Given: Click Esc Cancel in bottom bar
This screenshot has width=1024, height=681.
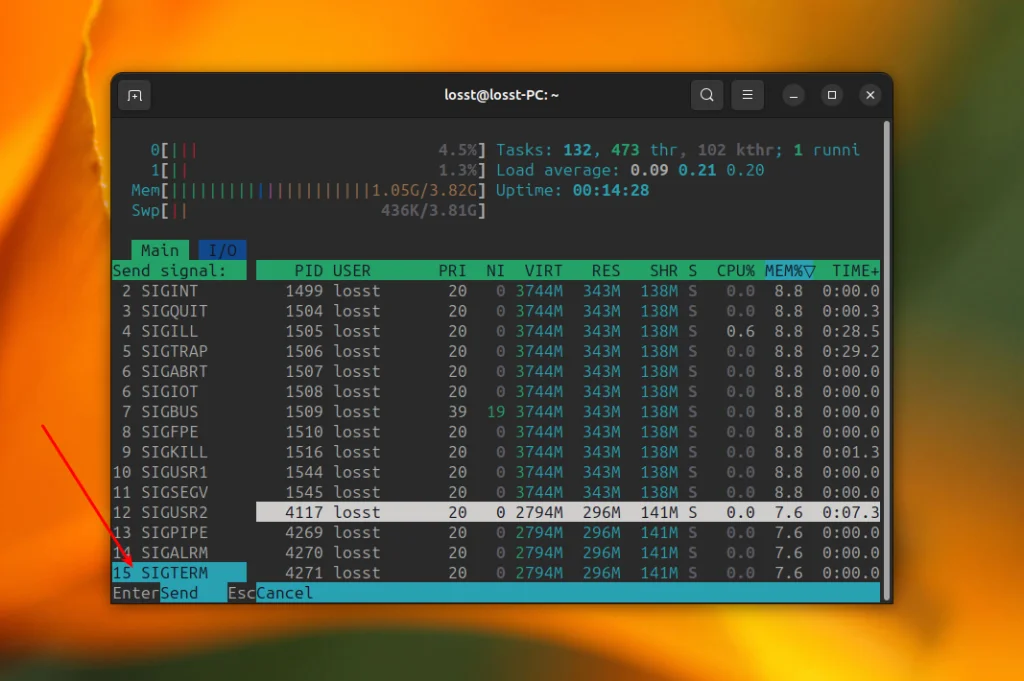Looking at the screenshot, I should [270, 593].
